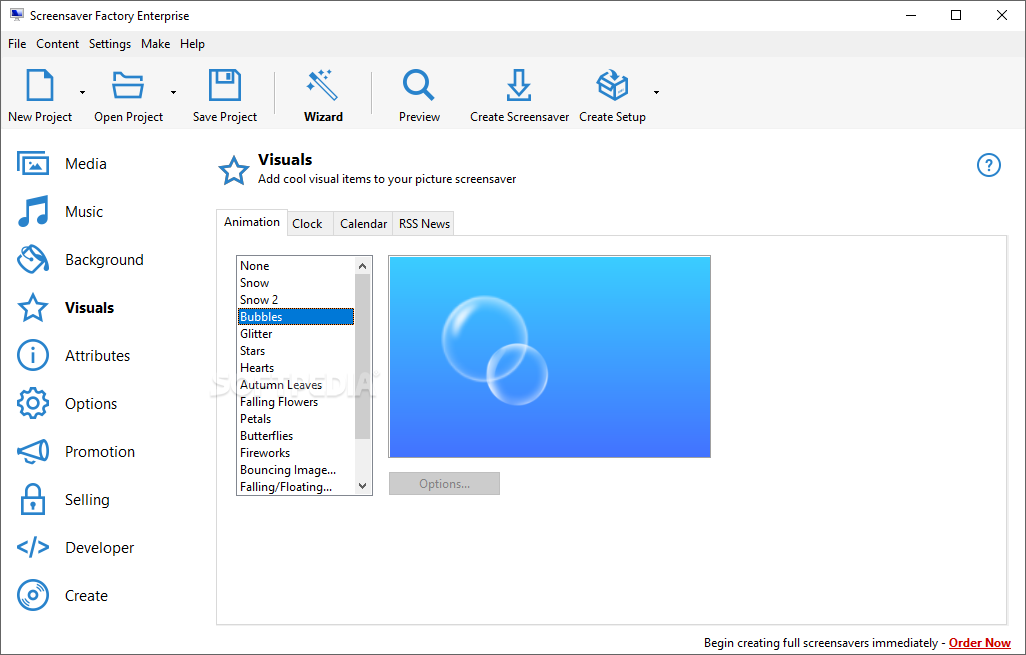Minimize the Screensaver Factory window
Image resolution: width=1026 pixels, height=655 pixels.
tap(911, 15)
